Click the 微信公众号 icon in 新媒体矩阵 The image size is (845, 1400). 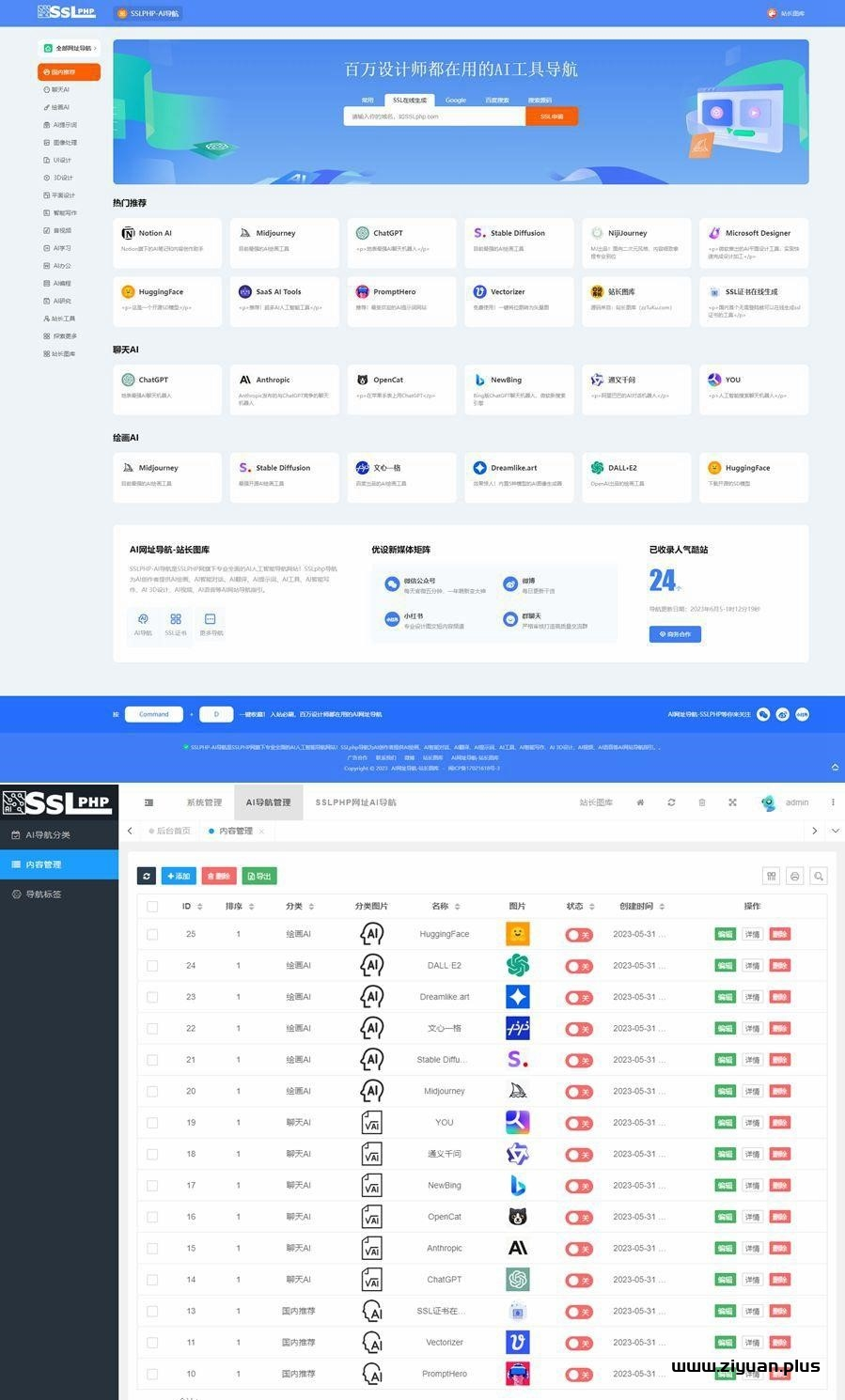click(x=392, y=584)
